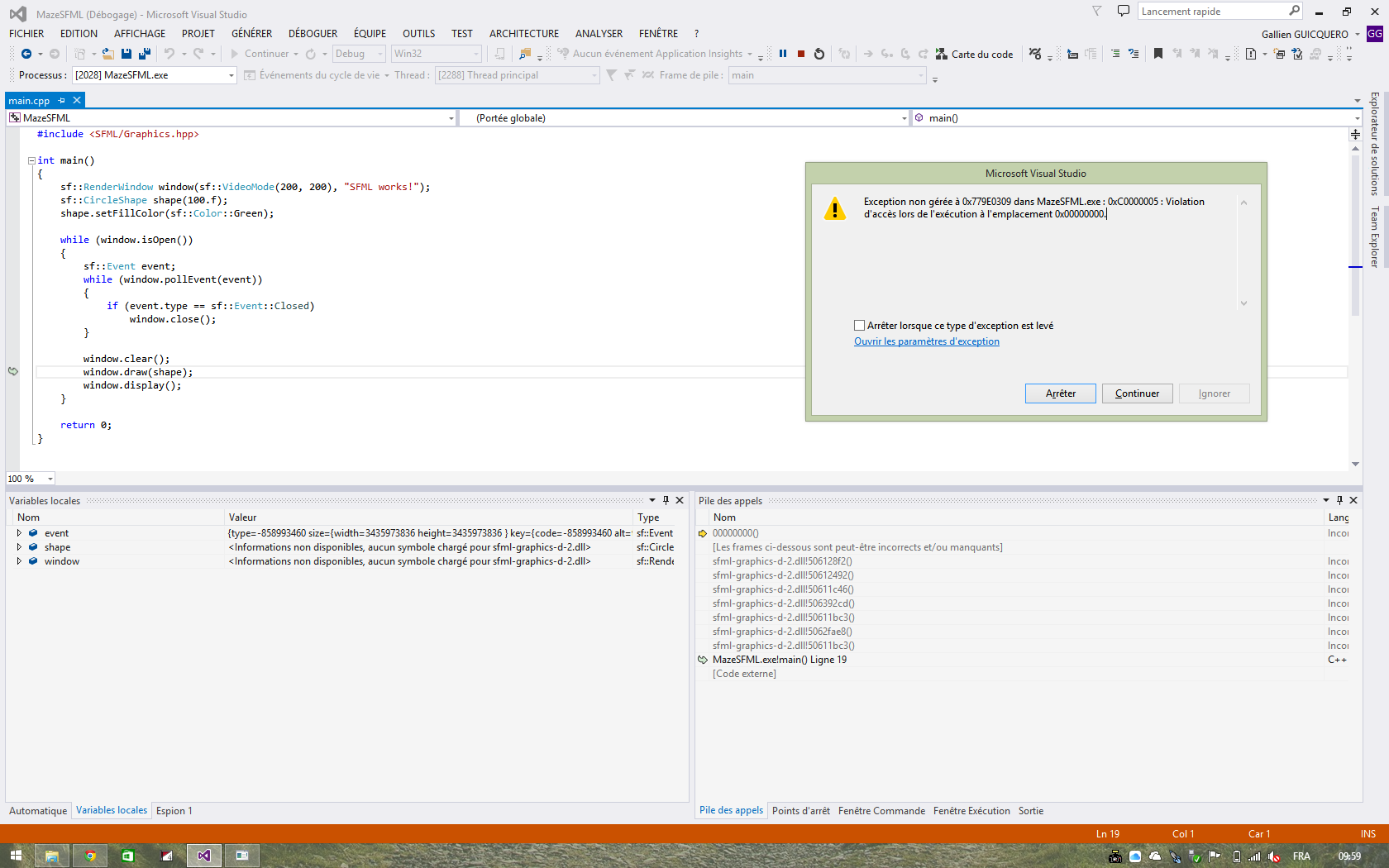Save all files with Enregistrer tout icon

coord(143,53)
